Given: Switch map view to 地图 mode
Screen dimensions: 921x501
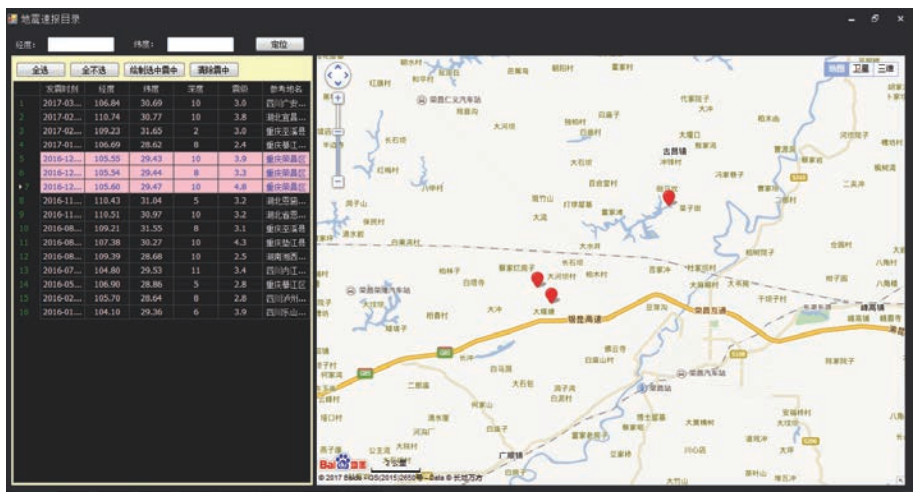Looking at the screenshot, I should tap(837, 69).
